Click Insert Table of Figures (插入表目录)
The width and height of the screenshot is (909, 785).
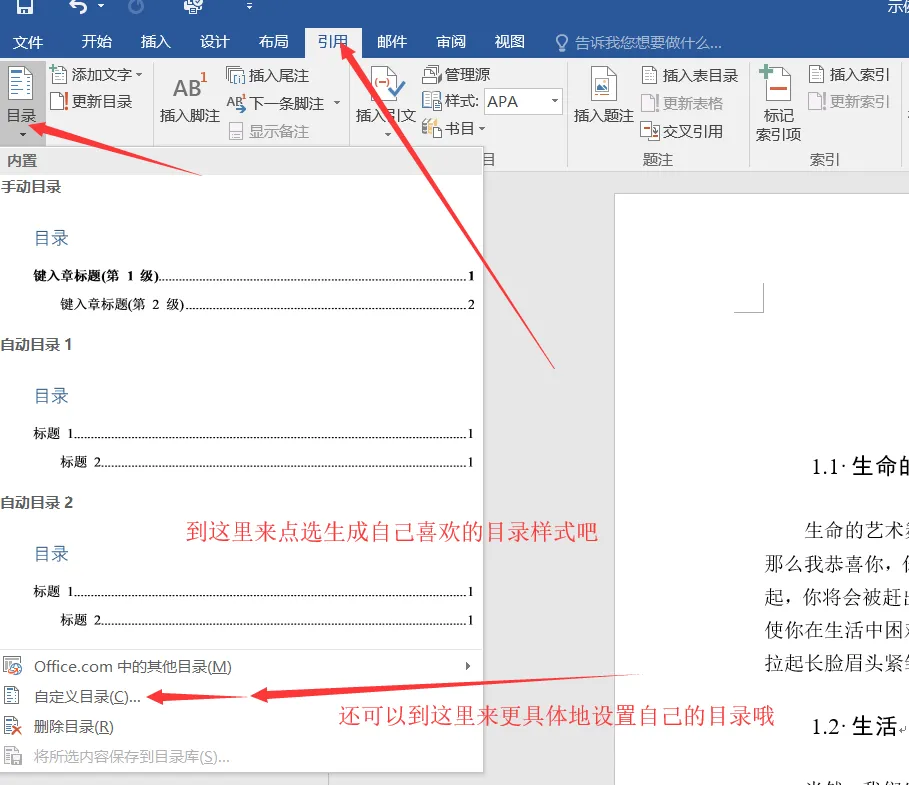click(690, 76)
